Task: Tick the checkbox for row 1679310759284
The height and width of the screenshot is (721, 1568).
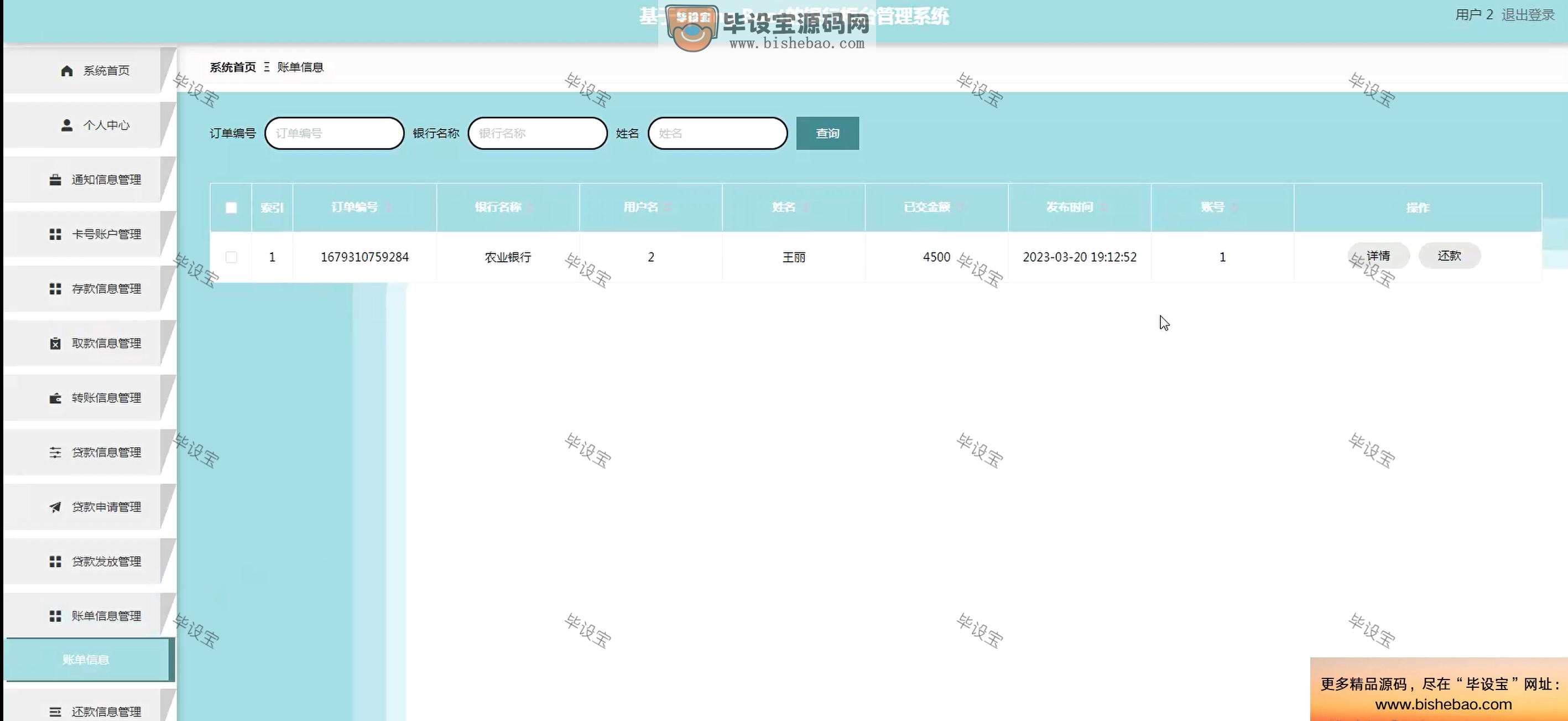Action: point(231,257)
